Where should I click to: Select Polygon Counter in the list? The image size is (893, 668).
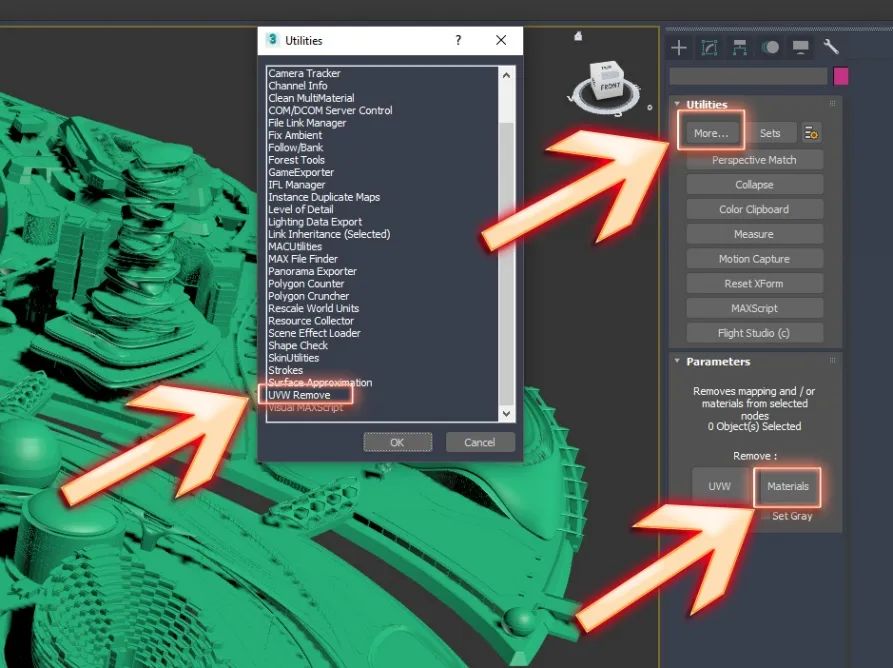point(307,284)
